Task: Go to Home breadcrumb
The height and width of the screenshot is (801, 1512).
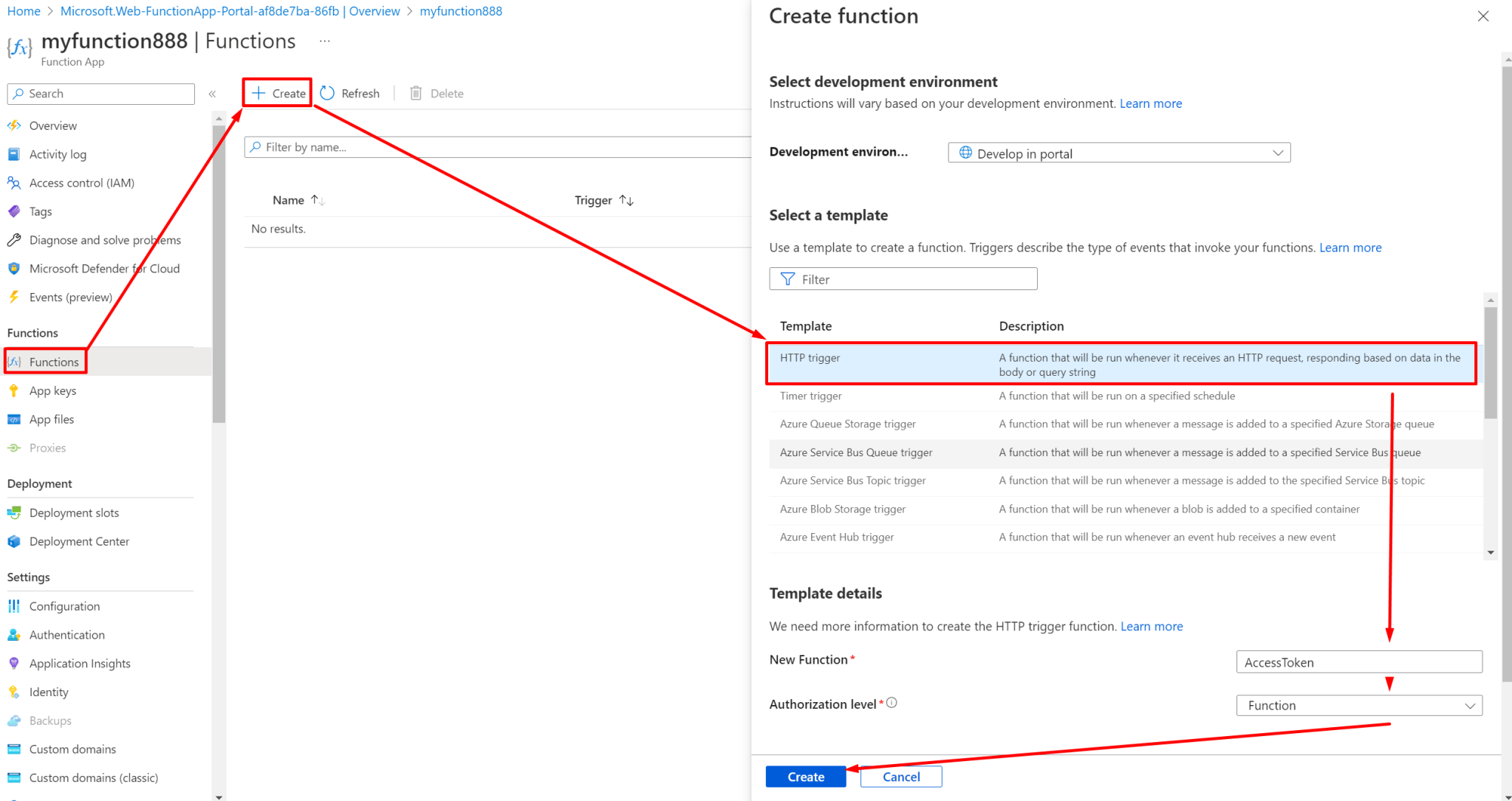Action: 24,11
